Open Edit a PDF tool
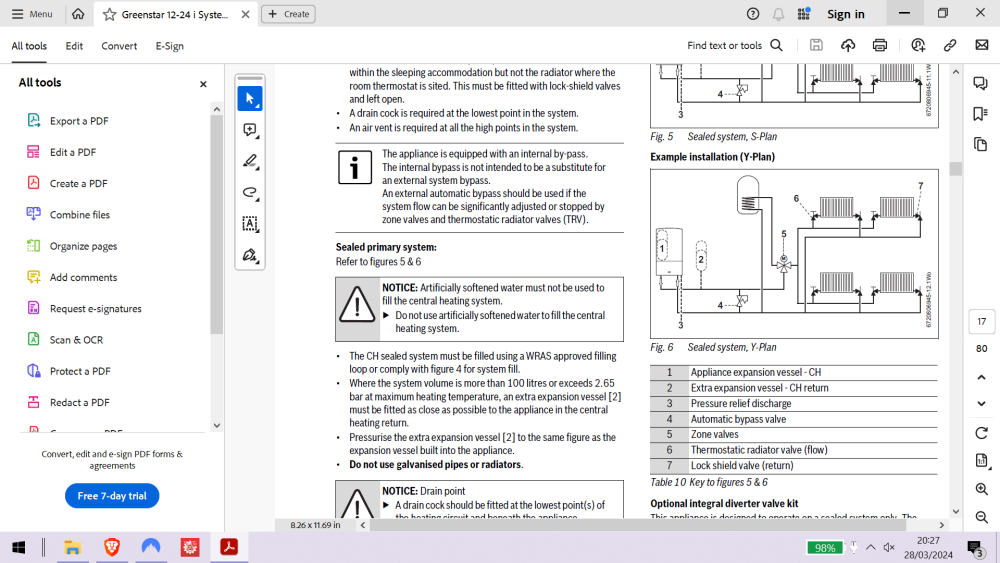The width and height of the screenshot is (1000, 563). pos(73,152)
